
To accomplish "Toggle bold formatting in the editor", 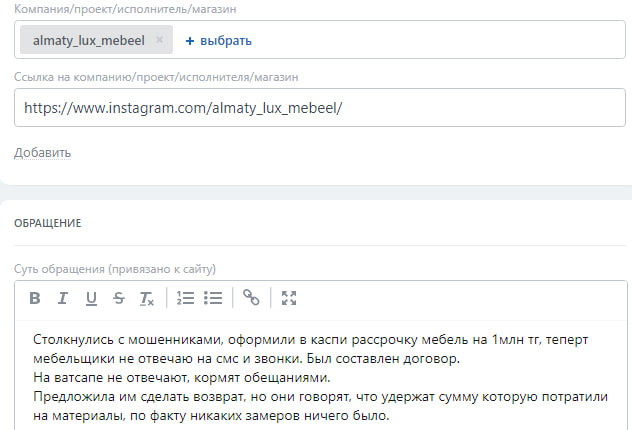I will pyautogui.click(x=34, y=298).
